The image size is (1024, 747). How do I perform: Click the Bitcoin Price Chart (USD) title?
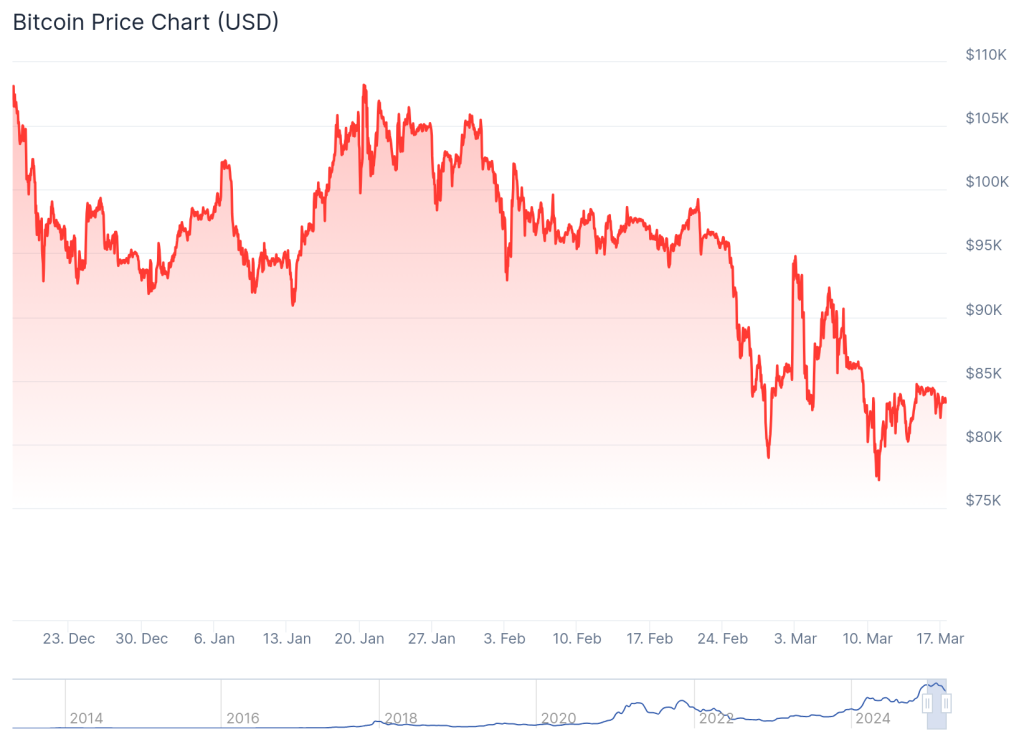tap(146, 22)
